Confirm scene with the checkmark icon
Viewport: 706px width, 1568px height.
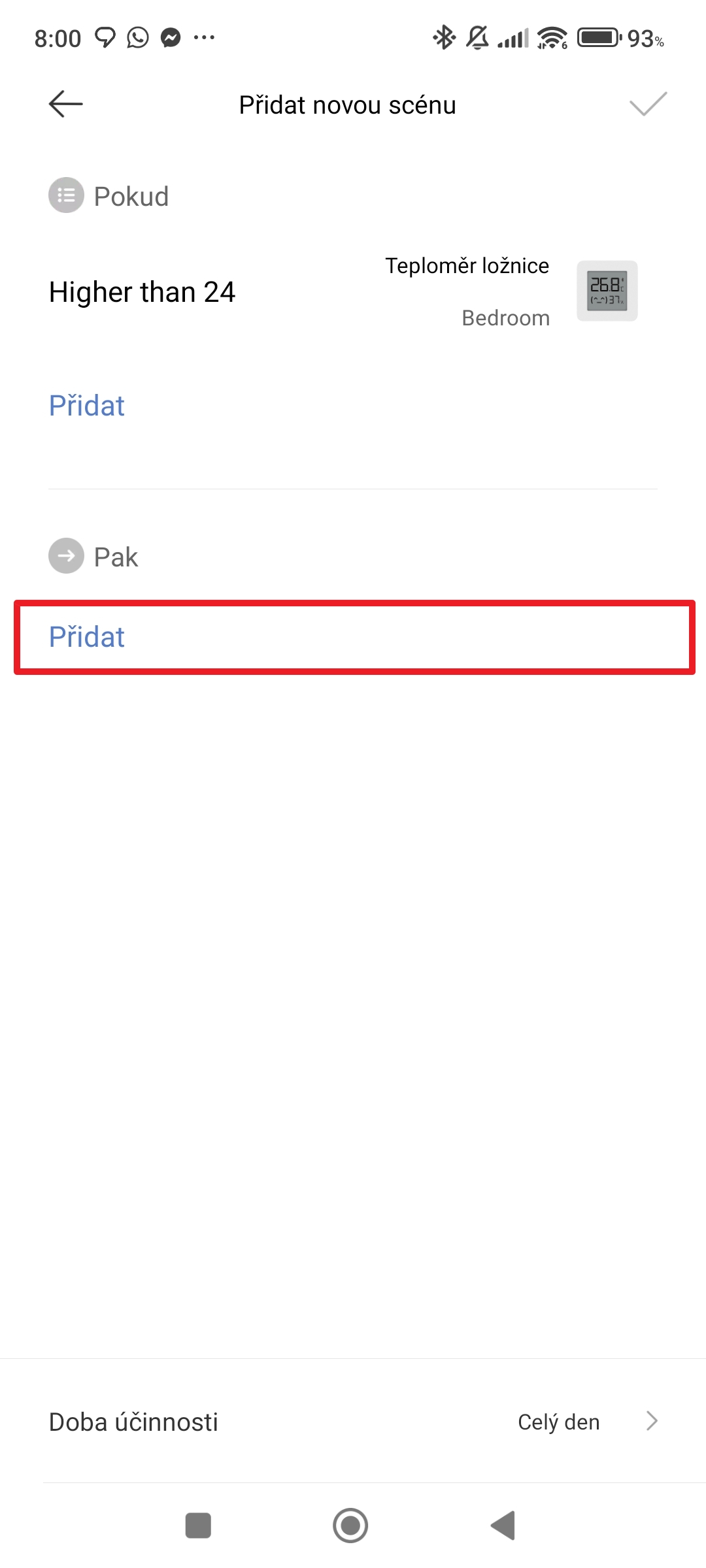(x=648, y=104)
